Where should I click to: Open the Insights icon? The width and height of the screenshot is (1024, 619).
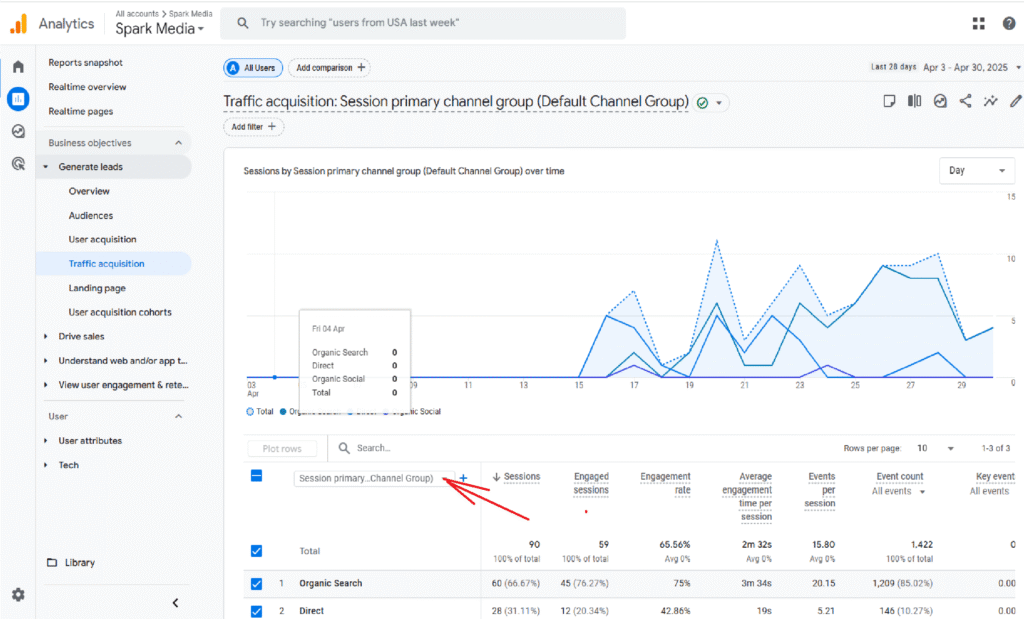[940, 101]
